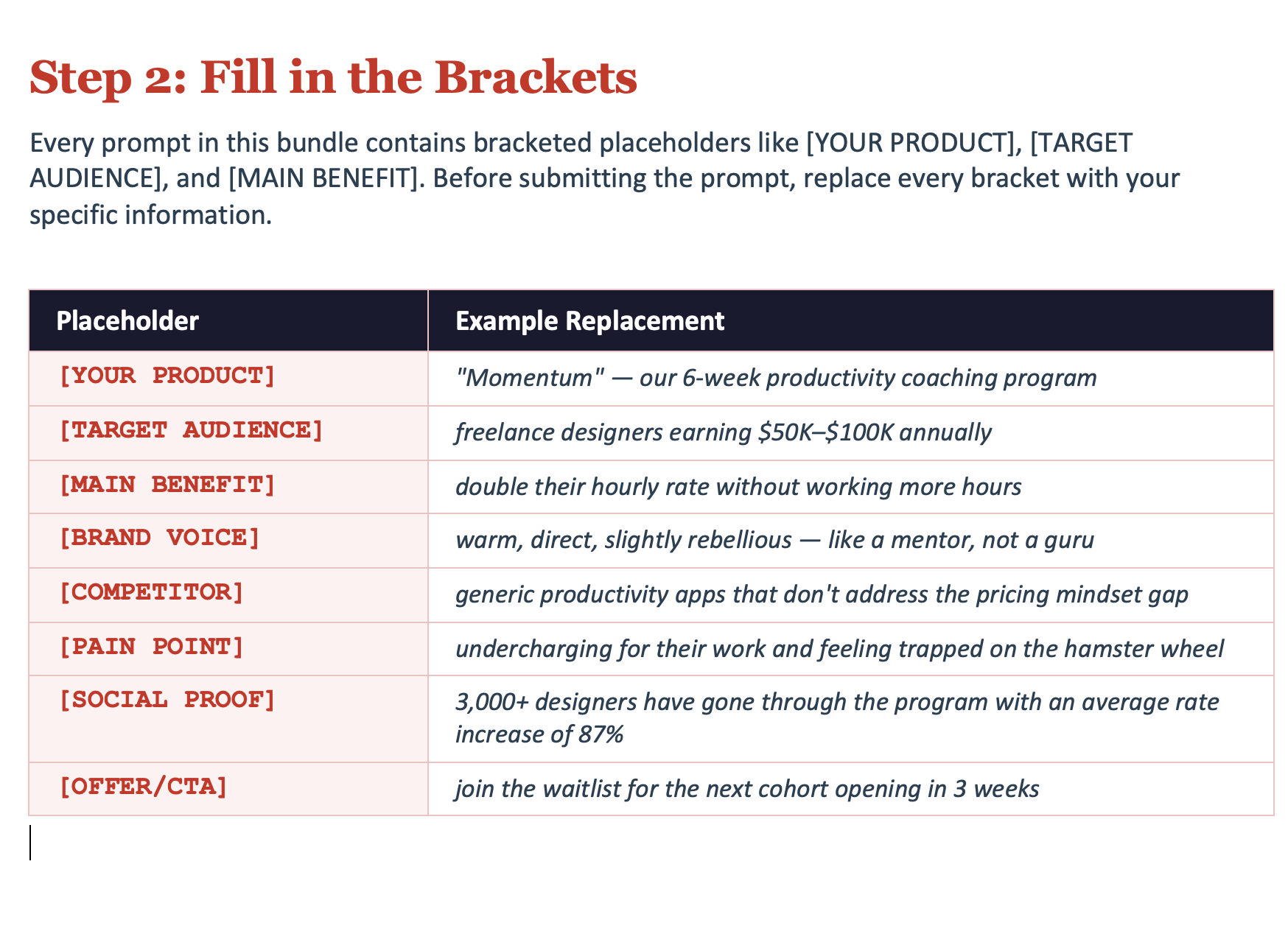Image resolution: width=1288 pixels, height=934 pixels.
Task: Click the [PAIN POINT] placeholder cell
Action: pyautogui.click(x=151, y=647)
